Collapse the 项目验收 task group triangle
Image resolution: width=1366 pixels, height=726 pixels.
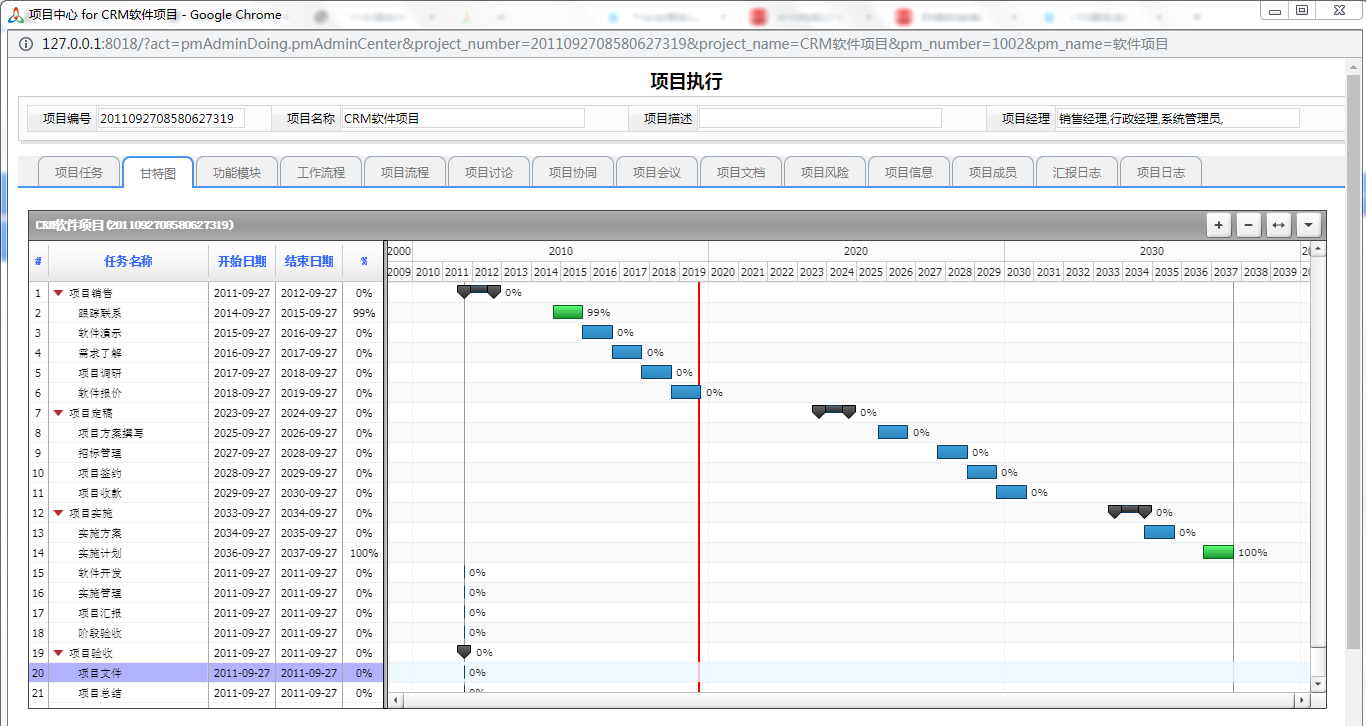[x=58, y=653]
